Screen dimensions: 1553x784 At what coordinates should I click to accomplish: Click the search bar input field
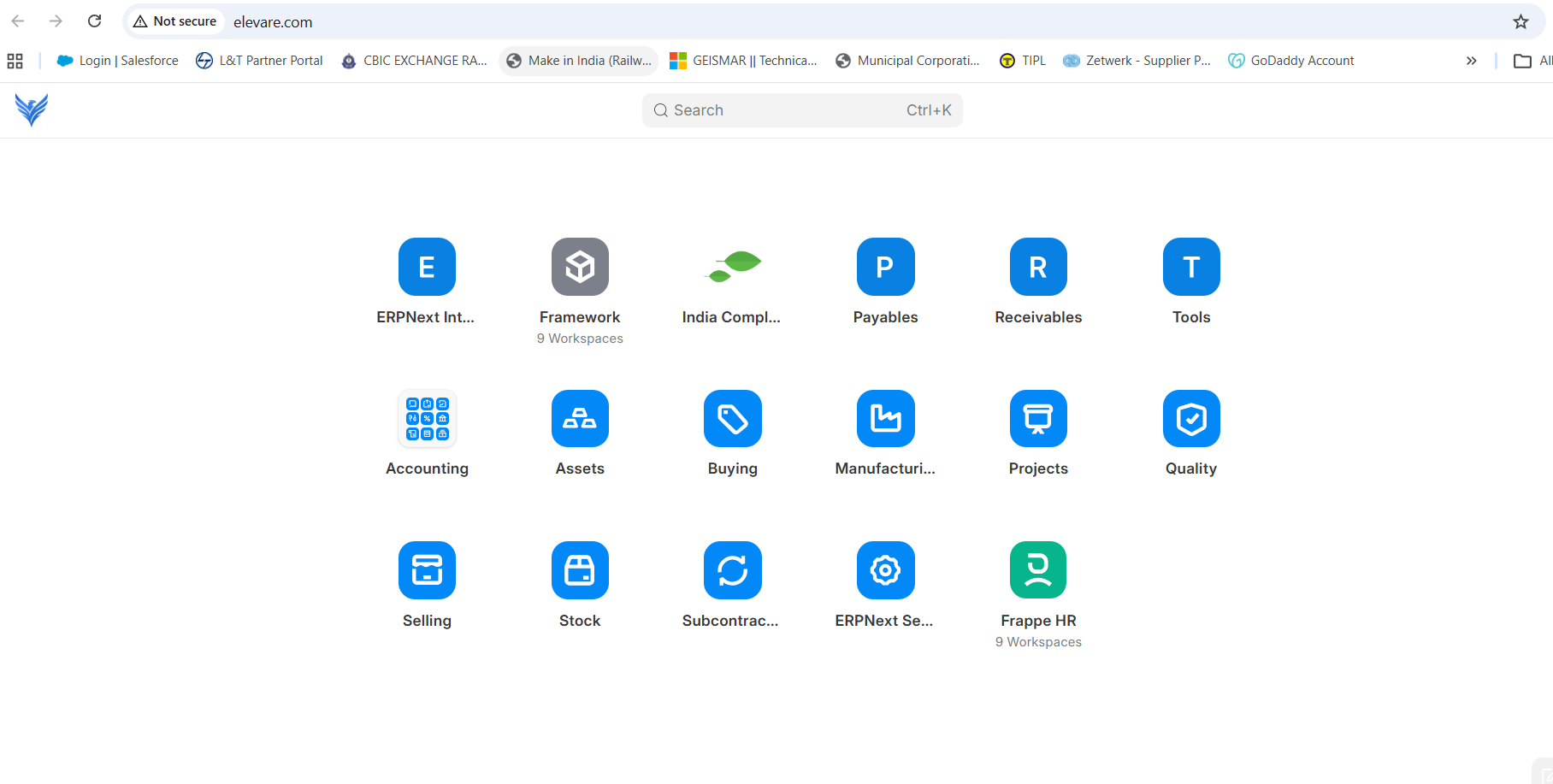[x=801, y=110]
